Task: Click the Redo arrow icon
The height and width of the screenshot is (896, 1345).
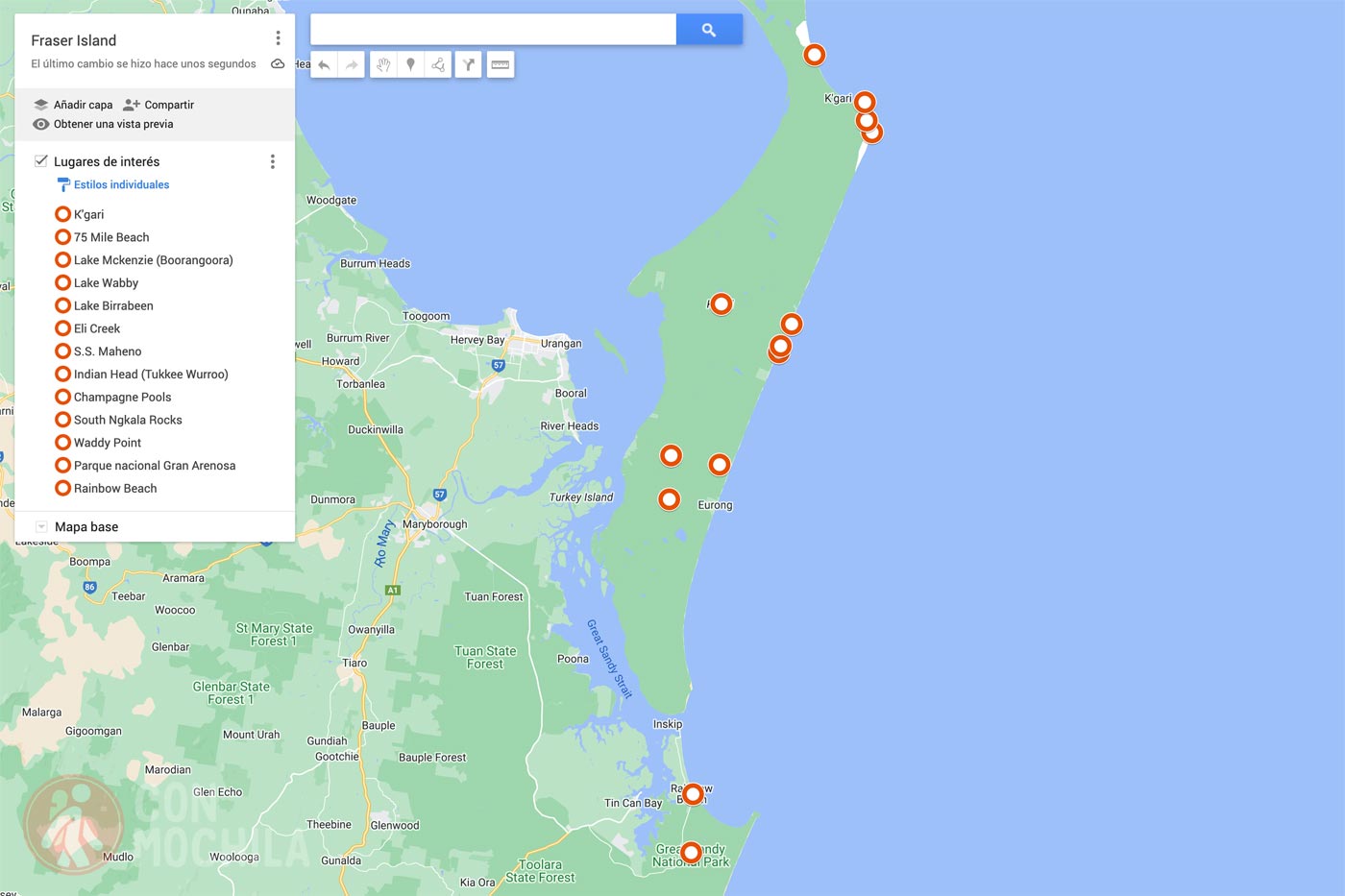Action: [x=351, y=64]
